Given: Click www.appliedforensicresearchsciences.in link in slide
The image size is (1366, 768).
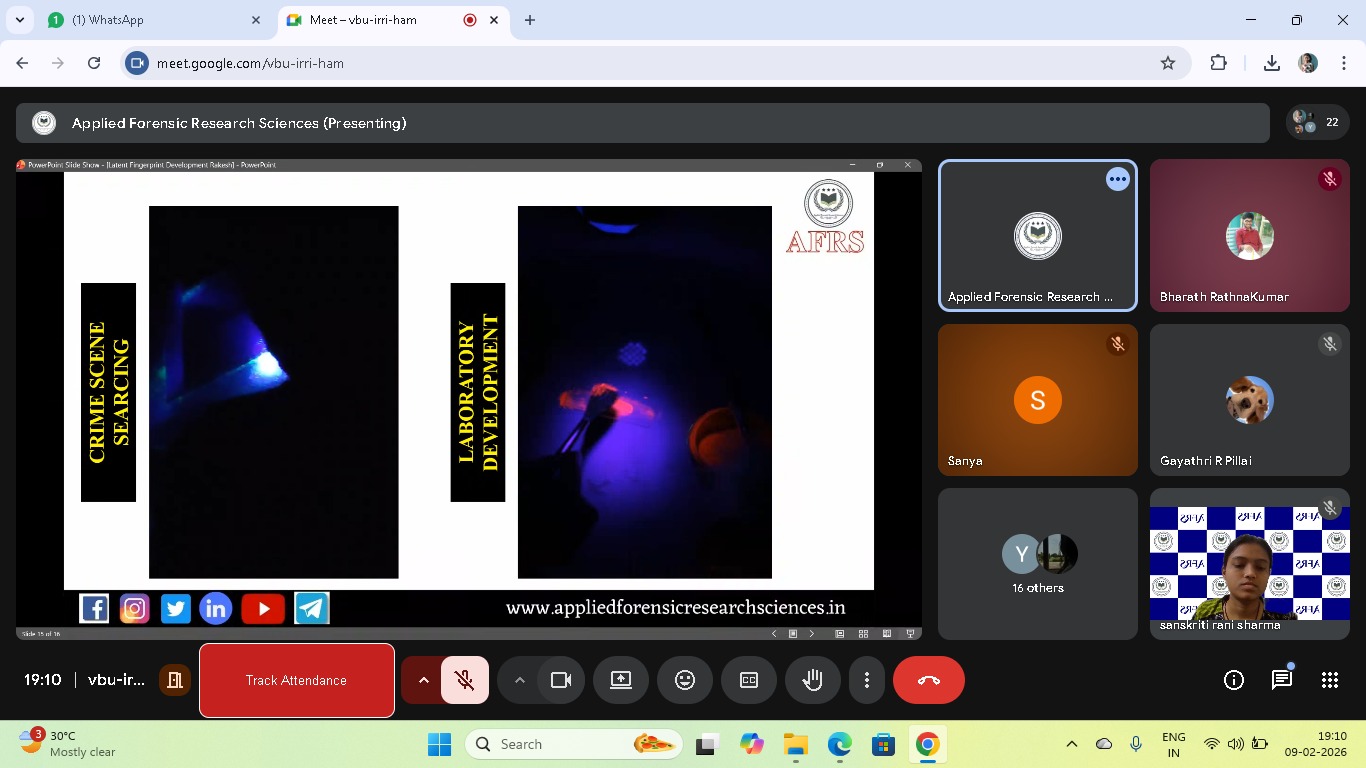Looking at the screenshot, I should click(676, 608).
